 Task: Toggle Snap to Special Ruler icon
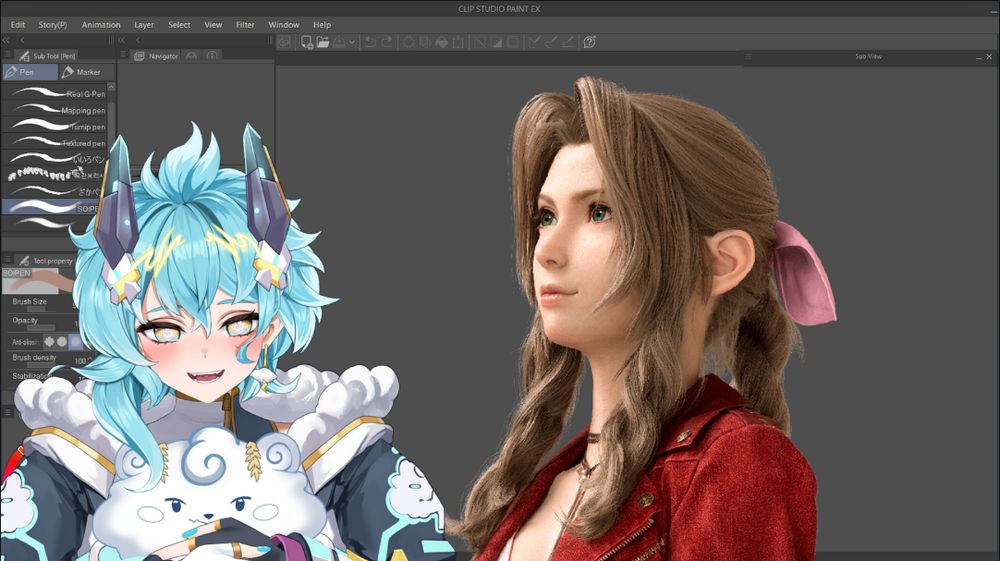[551, 42]
